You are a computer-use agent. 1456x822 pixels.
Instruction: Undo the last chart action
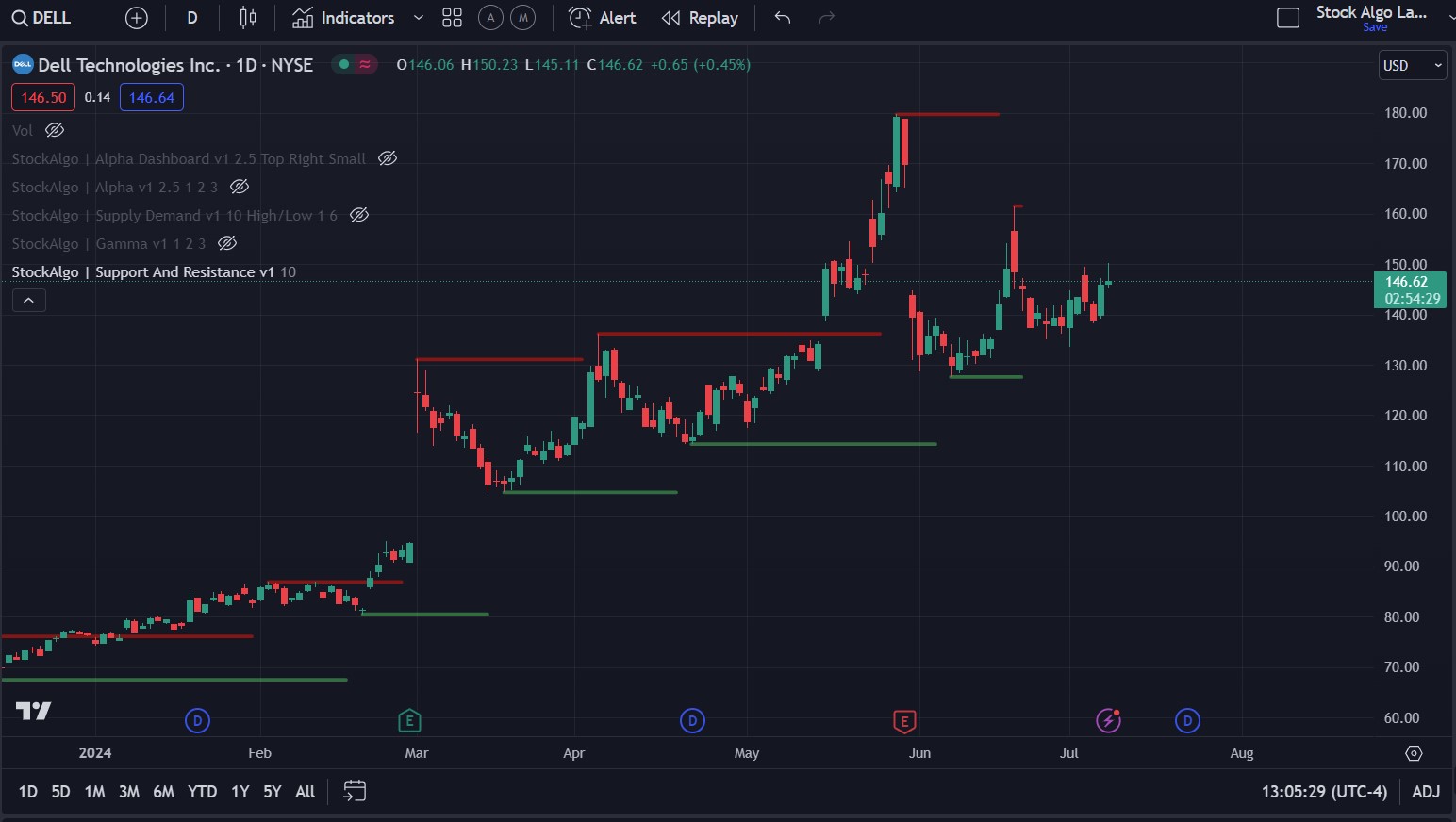click(782, 18)
